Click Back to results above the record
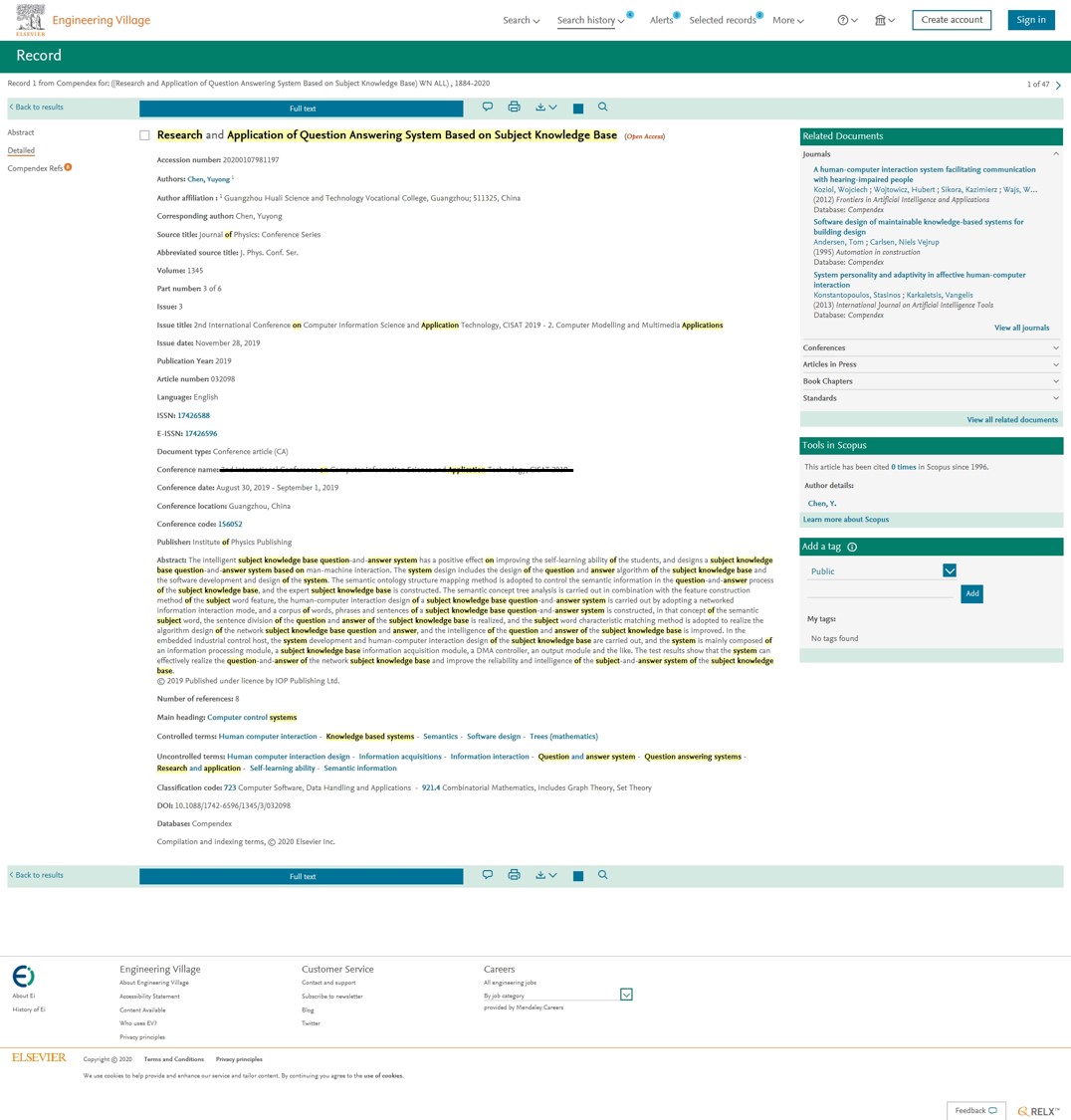The width and height of the screenshot is (1071, 1120). pyautogui.click(x=37, y=108)
